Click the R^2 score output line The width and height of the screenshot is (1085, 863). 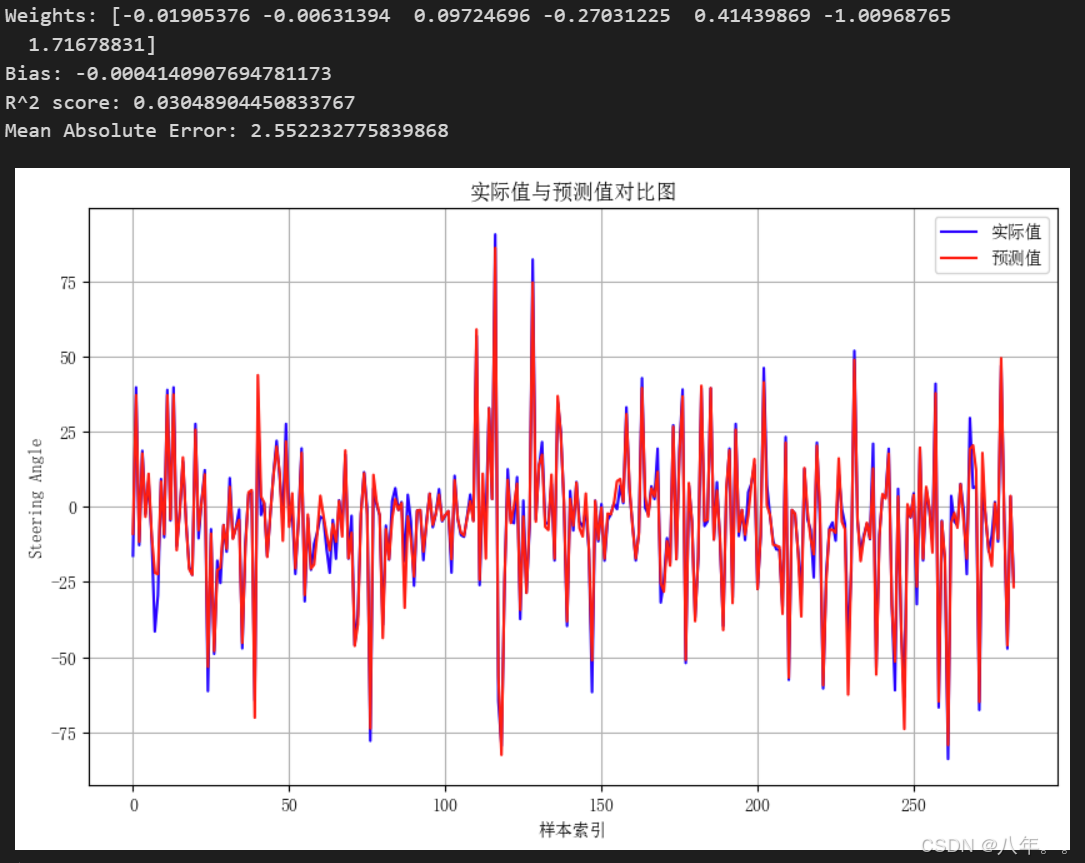(x=180, y=102)
